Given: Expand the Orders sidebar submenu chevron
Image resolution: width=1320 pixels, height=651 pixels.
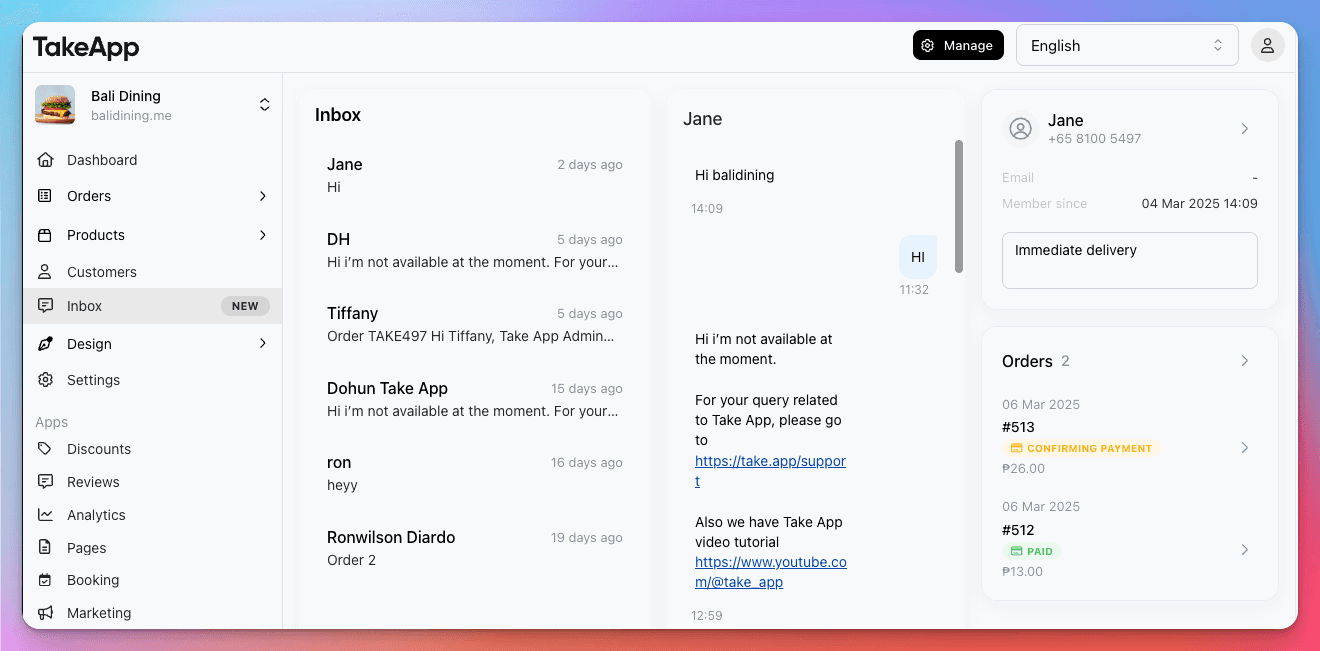Looking at the screenshot, I should [x=263, y=196].
